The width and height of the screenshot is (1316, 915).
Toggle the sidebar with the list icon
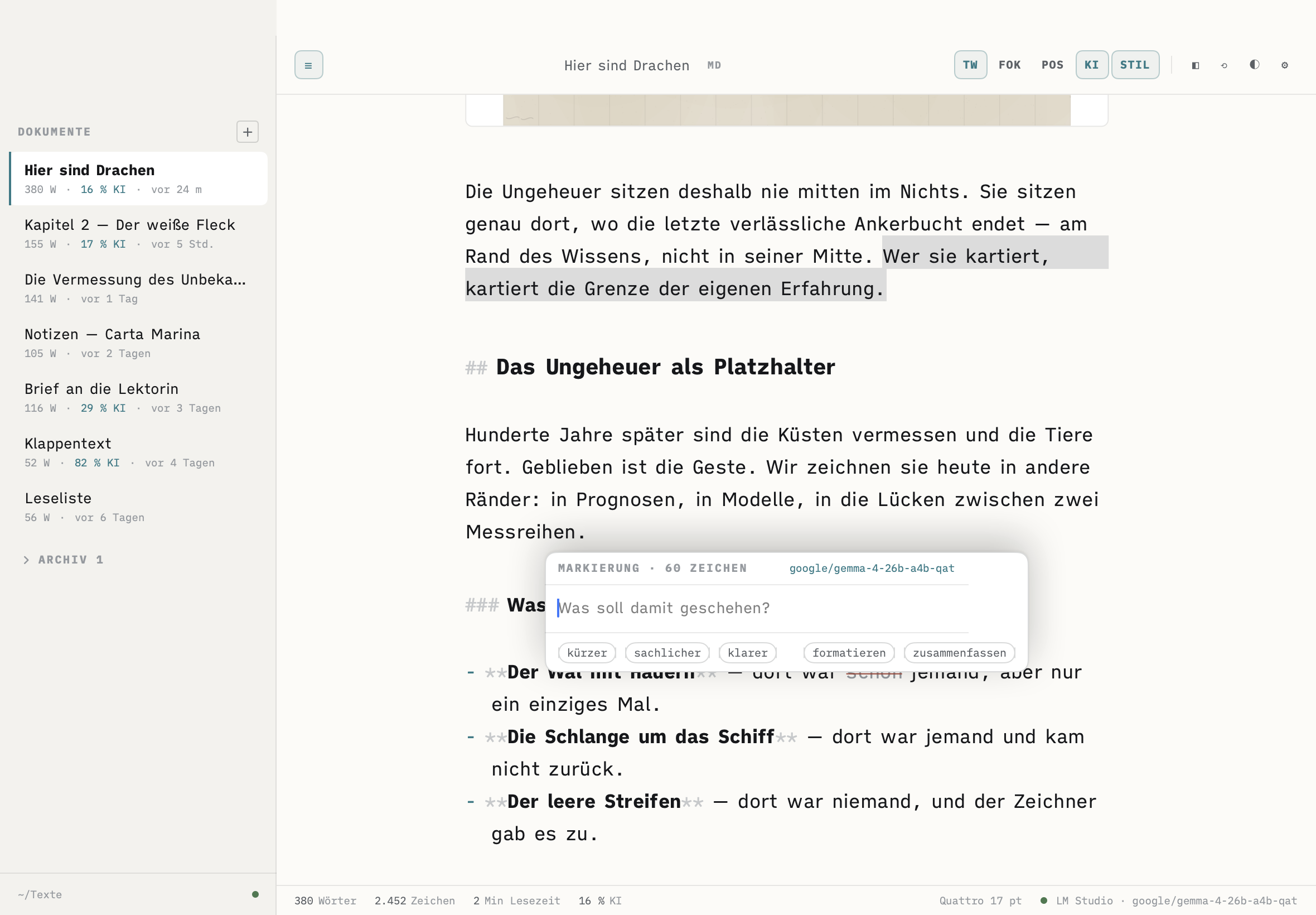[308, 65]
